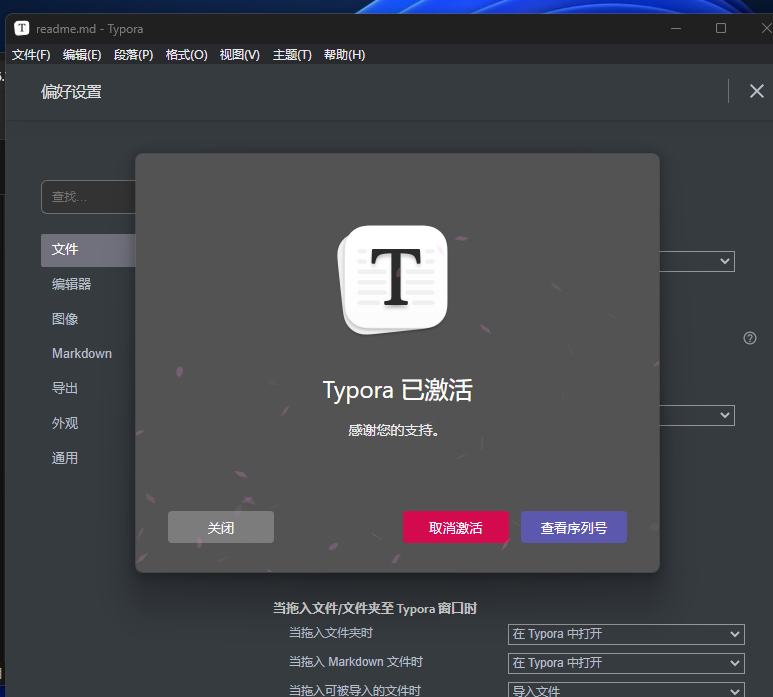Select the 文件 preferences category
Image resolution: width=773 pixels, height=697 pixels.
pyautogui.click(x=88, y=250)
